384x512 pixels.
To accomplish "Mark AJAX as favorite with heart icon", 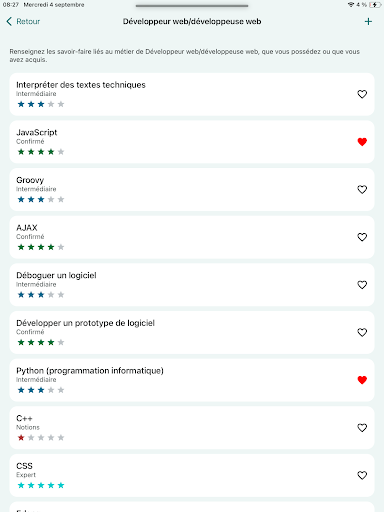I will pos(362,237).
